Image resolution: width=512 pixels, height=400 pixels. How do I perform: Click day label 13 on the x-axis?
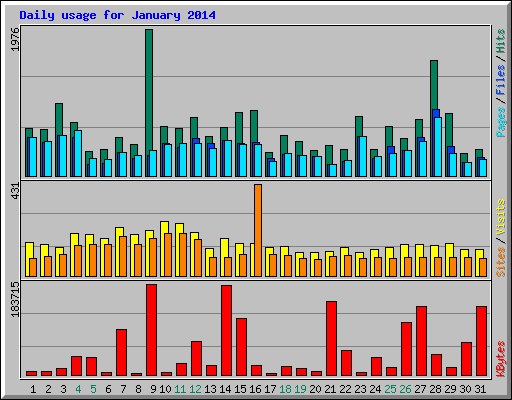tap(210, 389)
